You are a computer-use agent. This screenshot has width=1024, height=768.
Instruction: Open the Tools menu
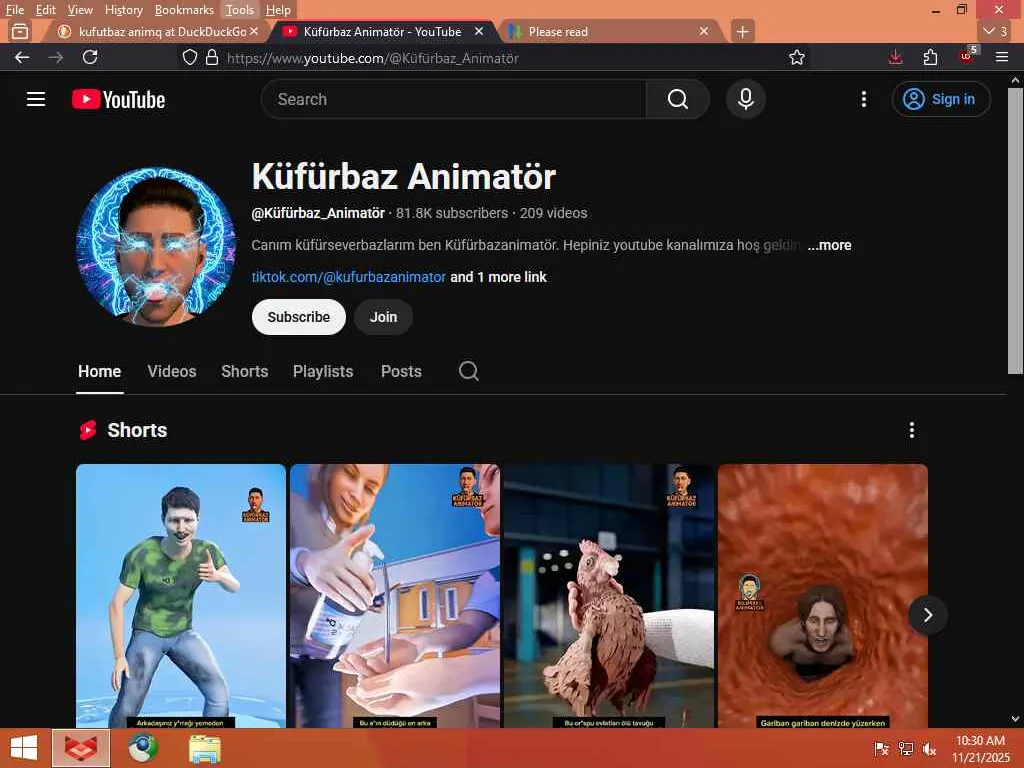point(240,10)
